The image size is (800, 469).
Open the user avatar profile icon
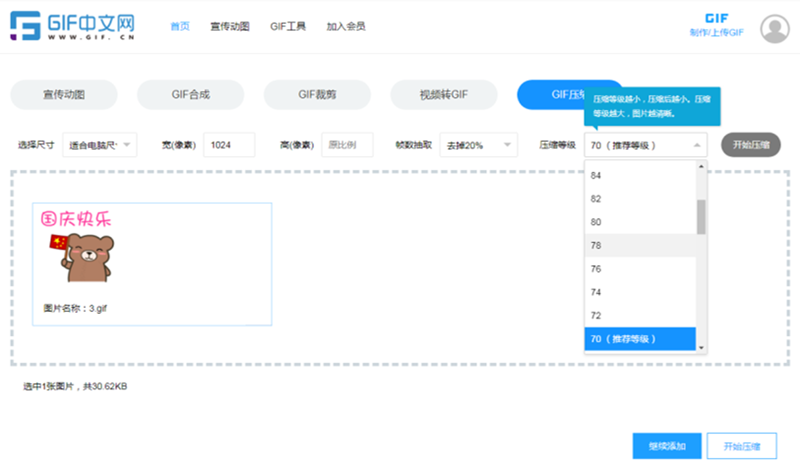[x=774, y=29]
